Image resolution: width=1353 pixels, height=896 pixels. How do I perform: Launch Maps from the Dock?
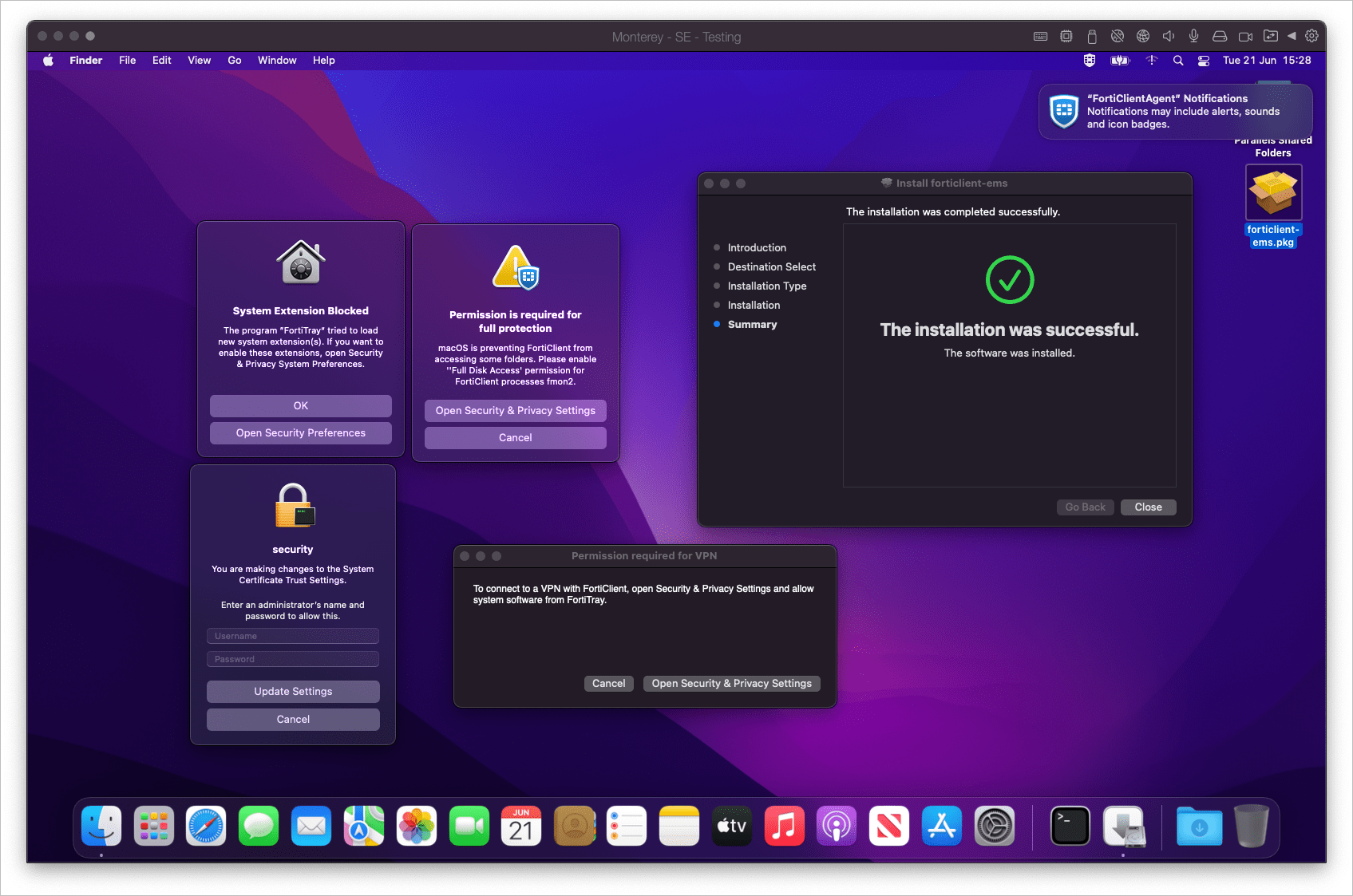pos(364,826)
